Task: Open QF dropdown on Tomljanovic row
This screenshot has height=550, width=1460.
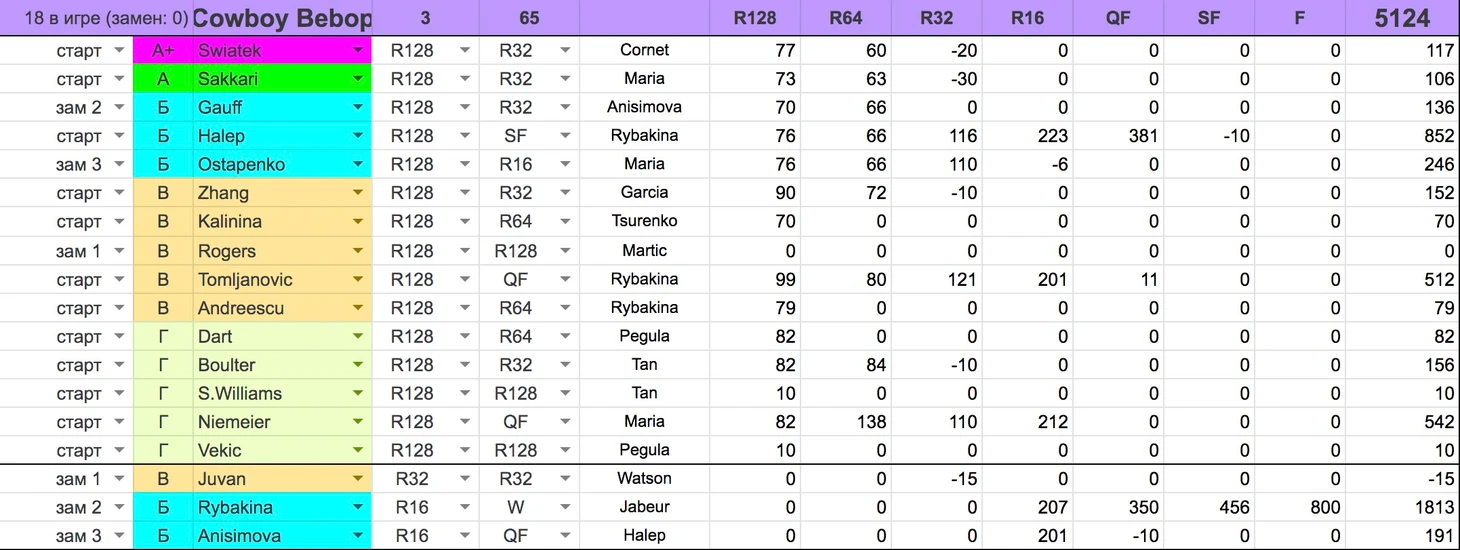Action: (565, 279)
